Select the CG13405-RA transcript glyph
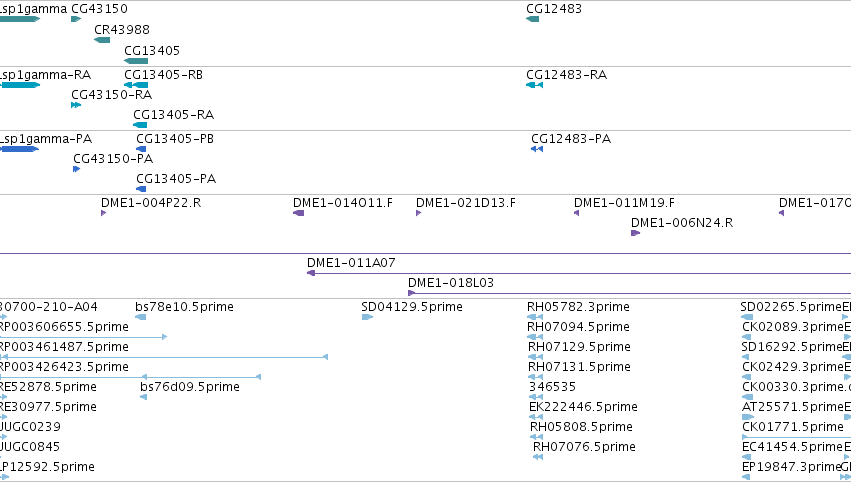This screenshot has height=482, width=851. tap(140, 125)
